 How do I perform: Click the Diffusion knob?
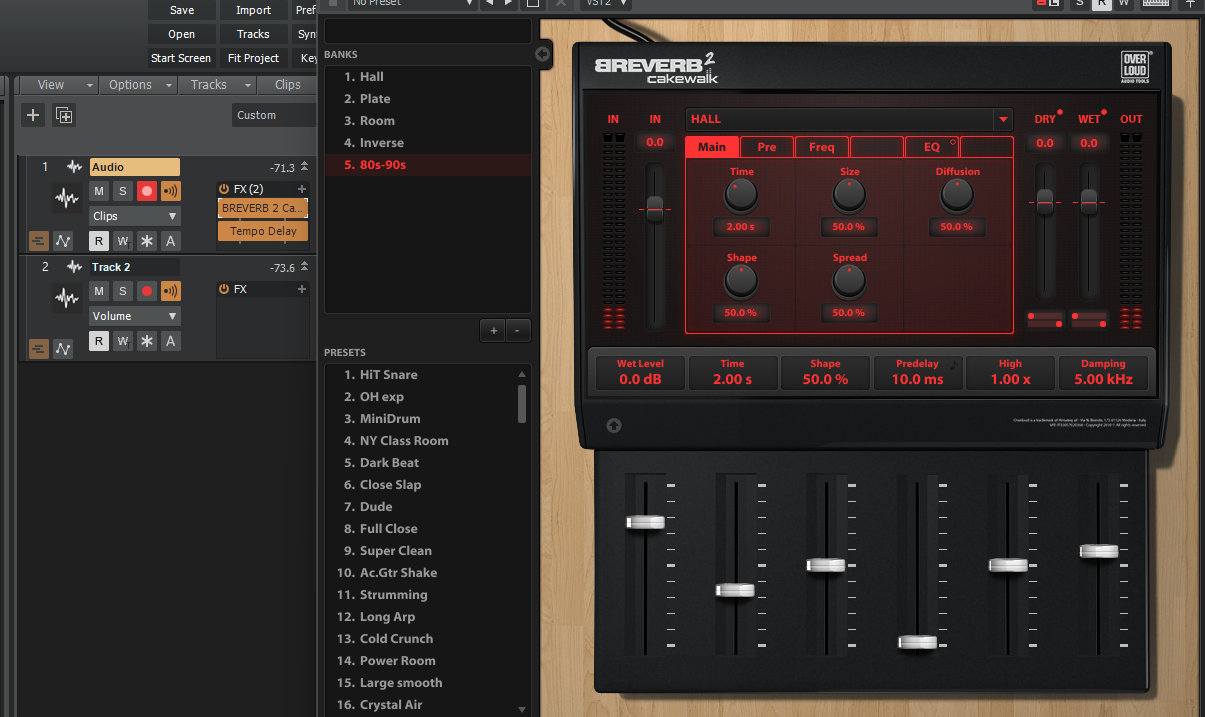[957, 196]
